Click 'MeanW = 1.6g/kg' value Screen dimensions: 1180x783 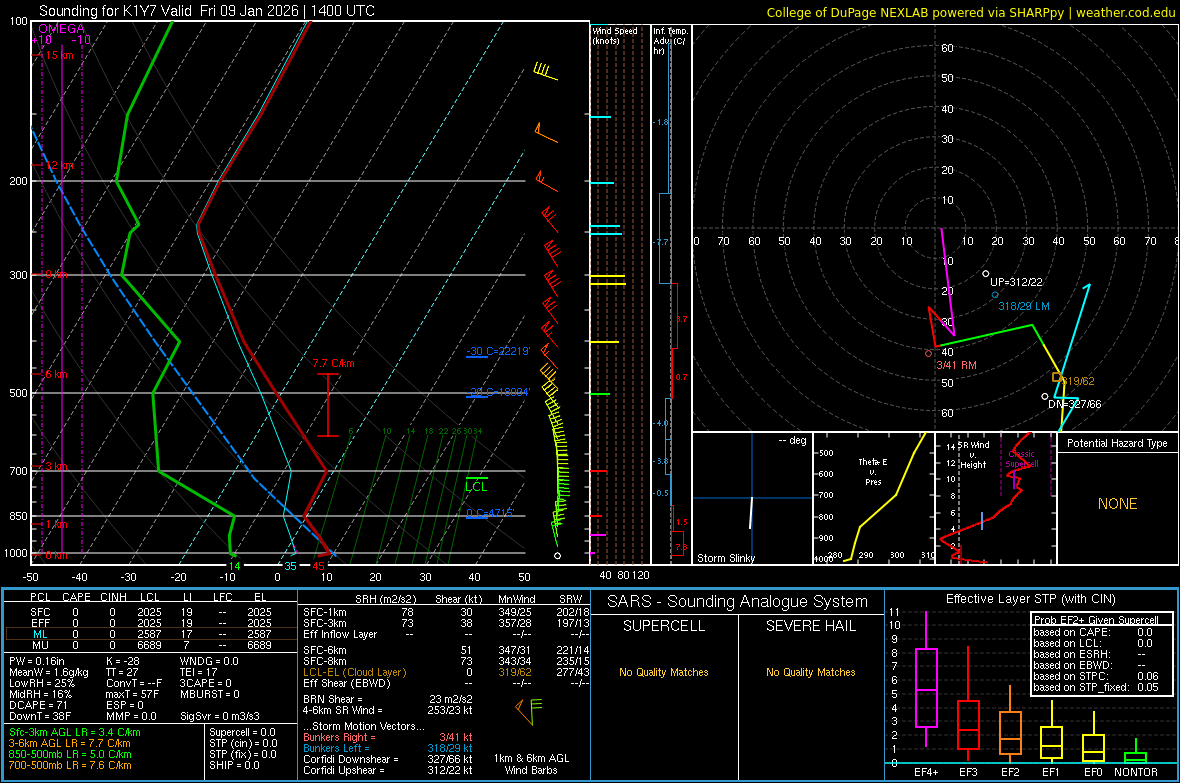pyautogui.click(x=49, y=672)
